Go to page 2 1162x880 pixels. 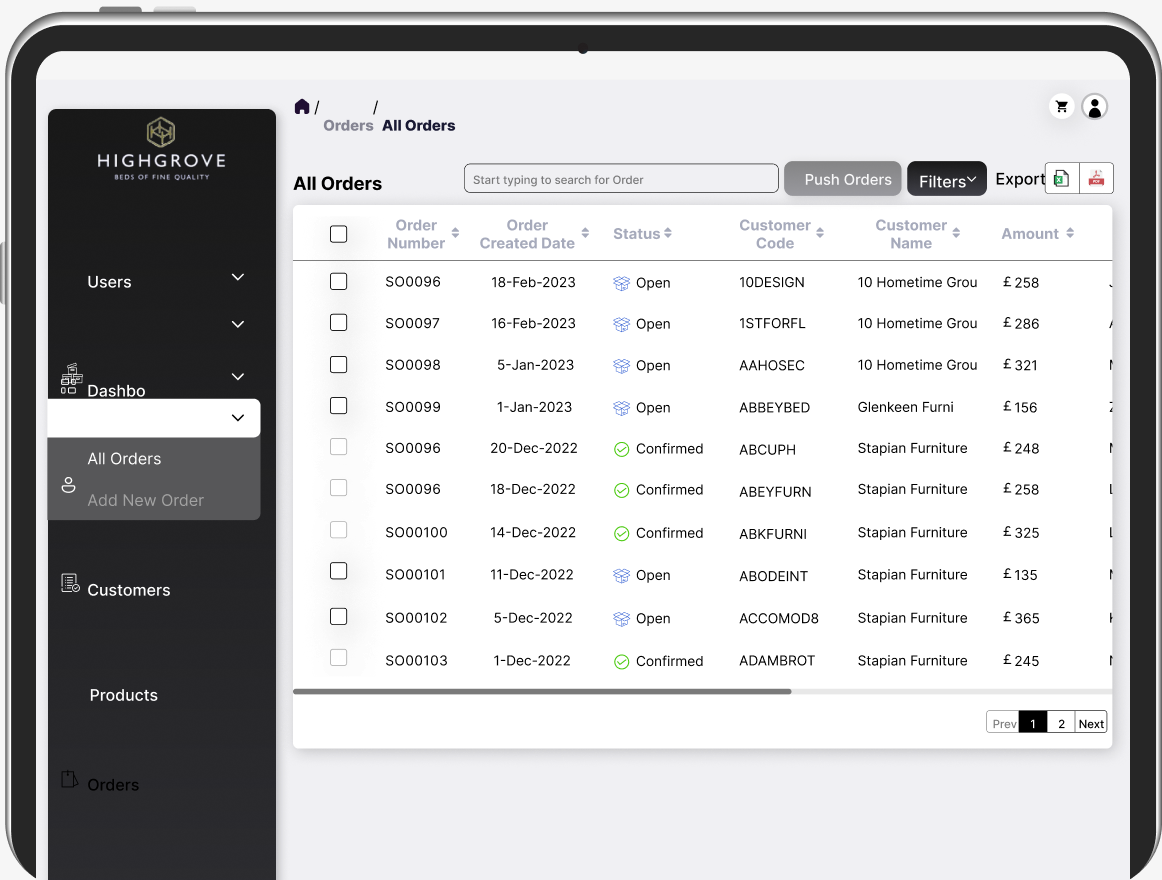tap(1061, 723)
